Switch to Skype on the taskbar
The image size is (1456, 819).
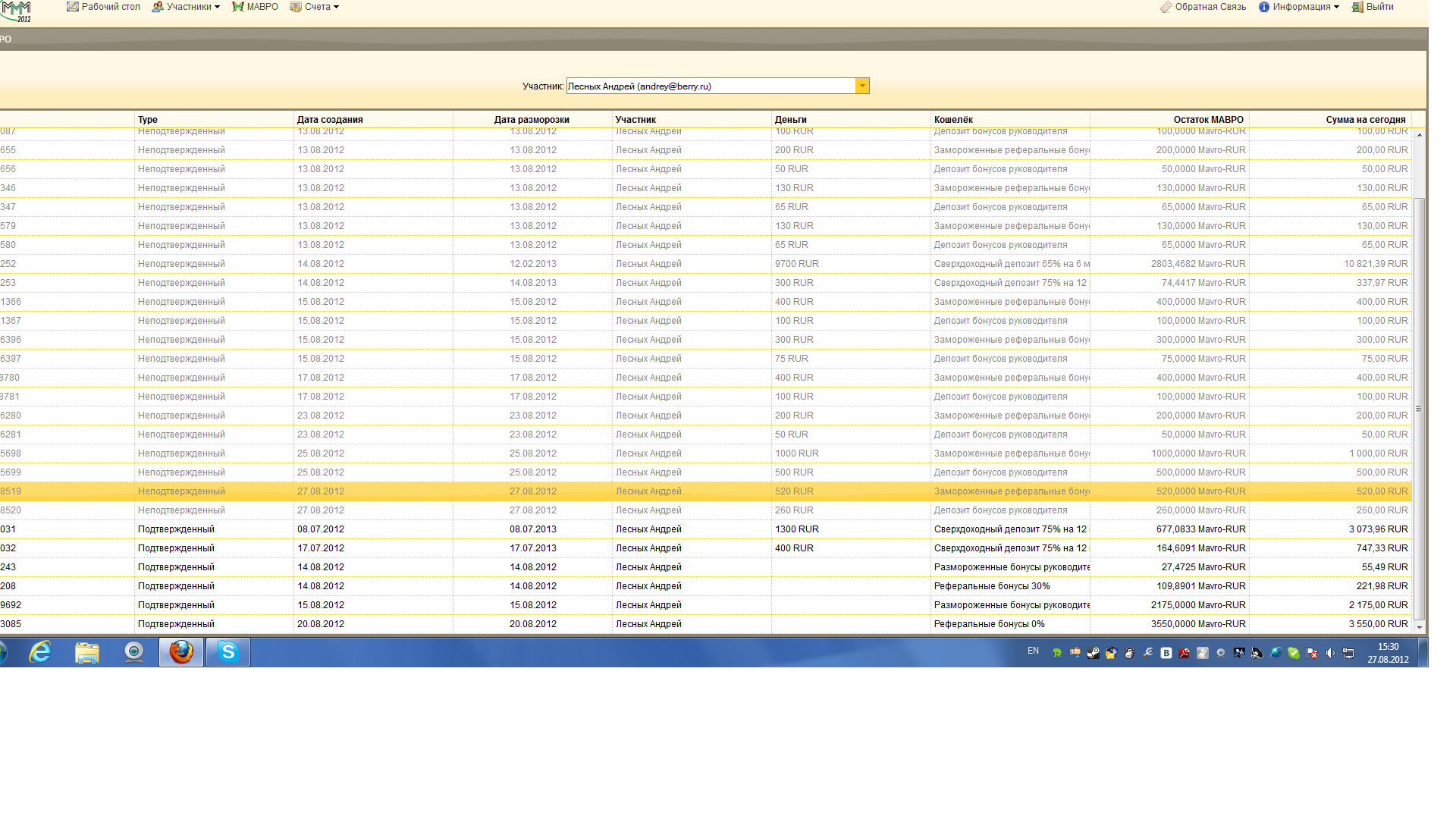pos(228,652)
